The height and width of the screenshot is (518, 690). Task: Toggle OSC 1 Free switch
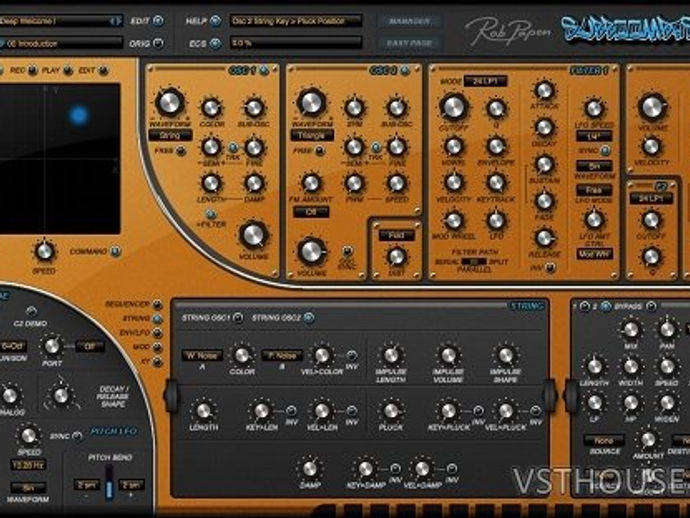[x=180, y=151]
